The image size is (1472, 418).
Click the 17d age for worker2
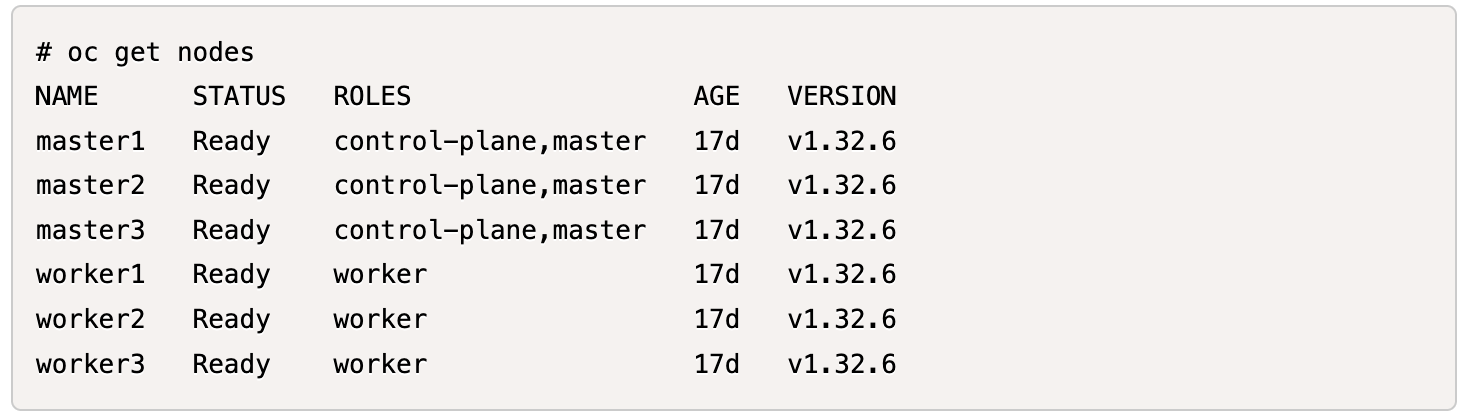click(716, 320)
